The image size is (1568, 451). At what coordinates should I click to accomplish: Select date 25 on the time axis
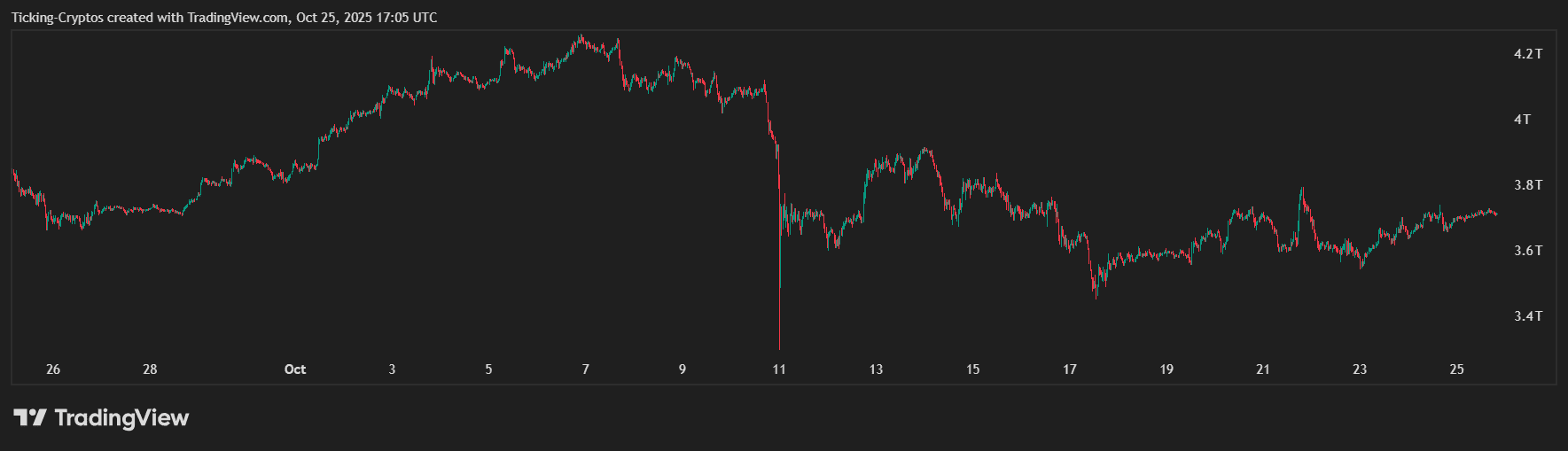(1456, 369)
